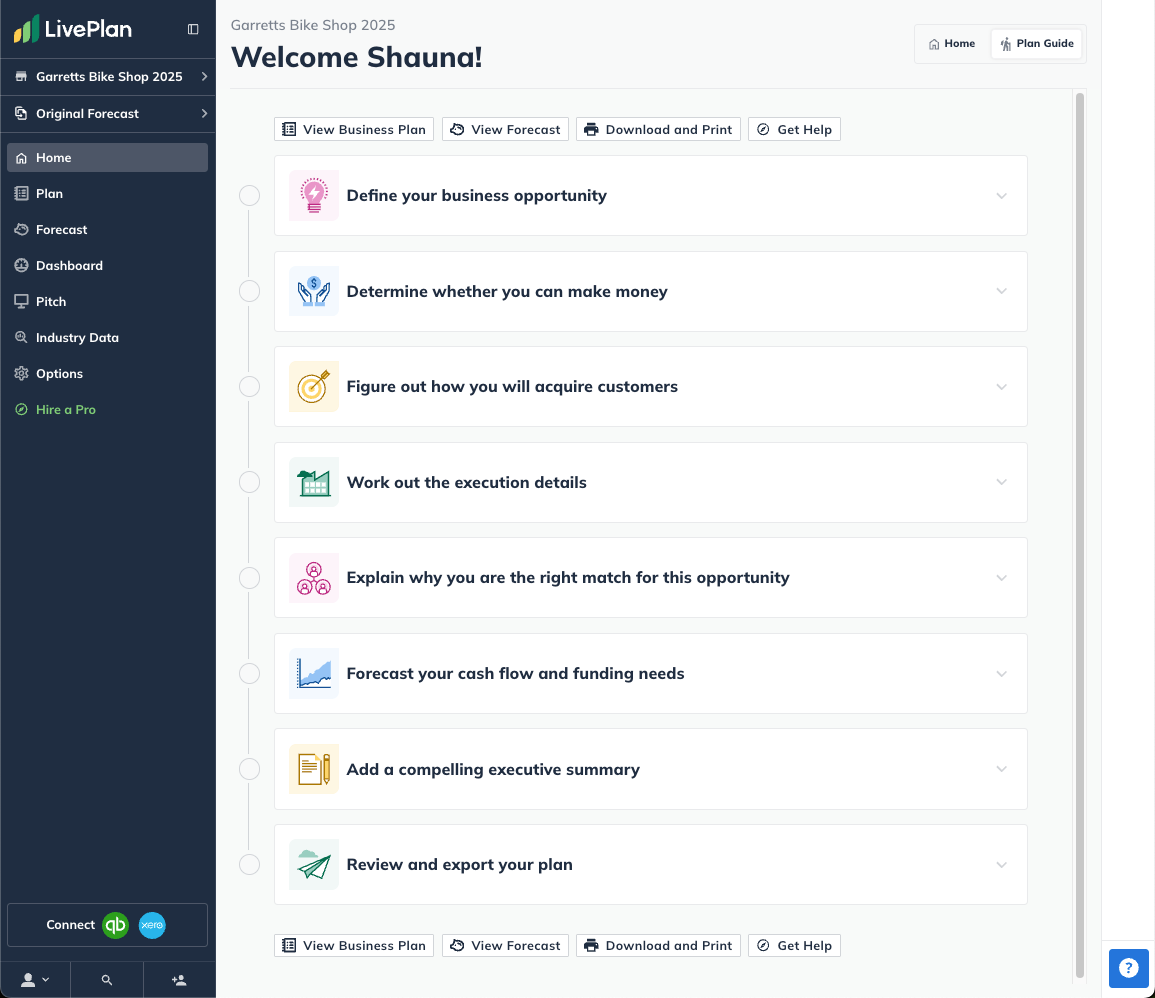Expand Forecast cash flow and funding chevron
The height and width of the screenshot is (998, 1155).
coord(1002,674)
